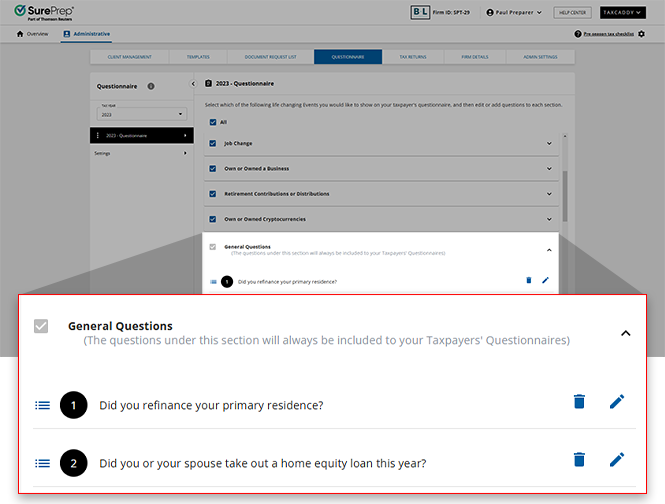Viewport: 665px width, 504px height.
Task: Click enlarged pencil icon beside refinance question
Action: (x=617, y=401)
